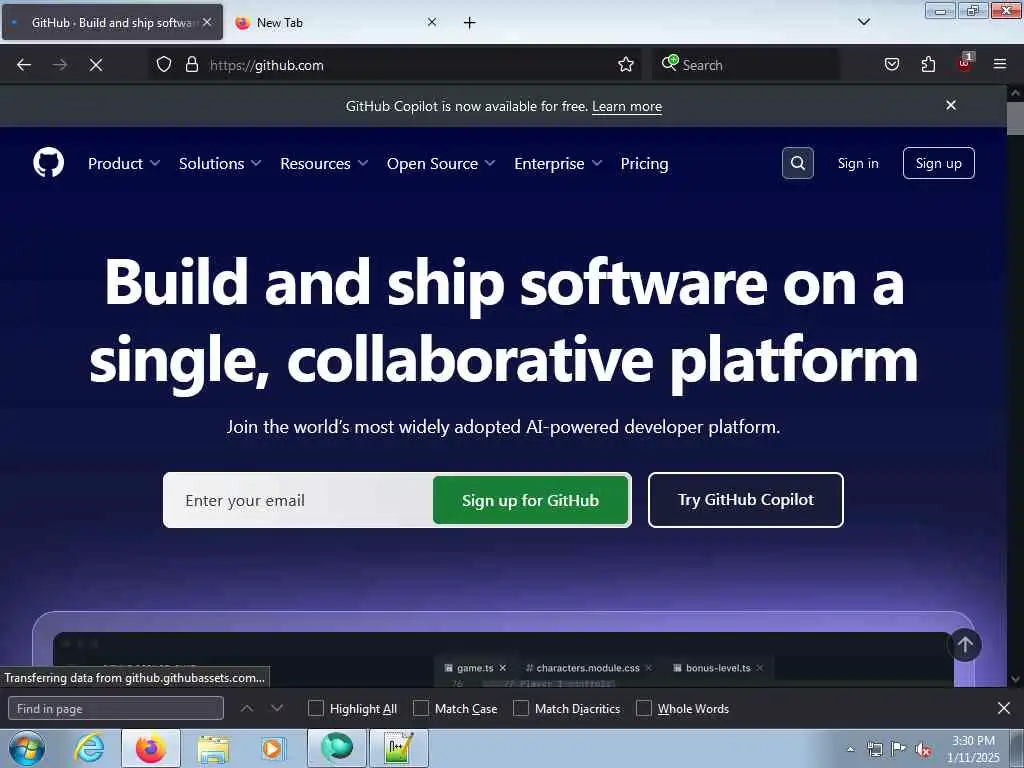
Task: Click Try GitHub Copilot button
Action: pos(746,500)
